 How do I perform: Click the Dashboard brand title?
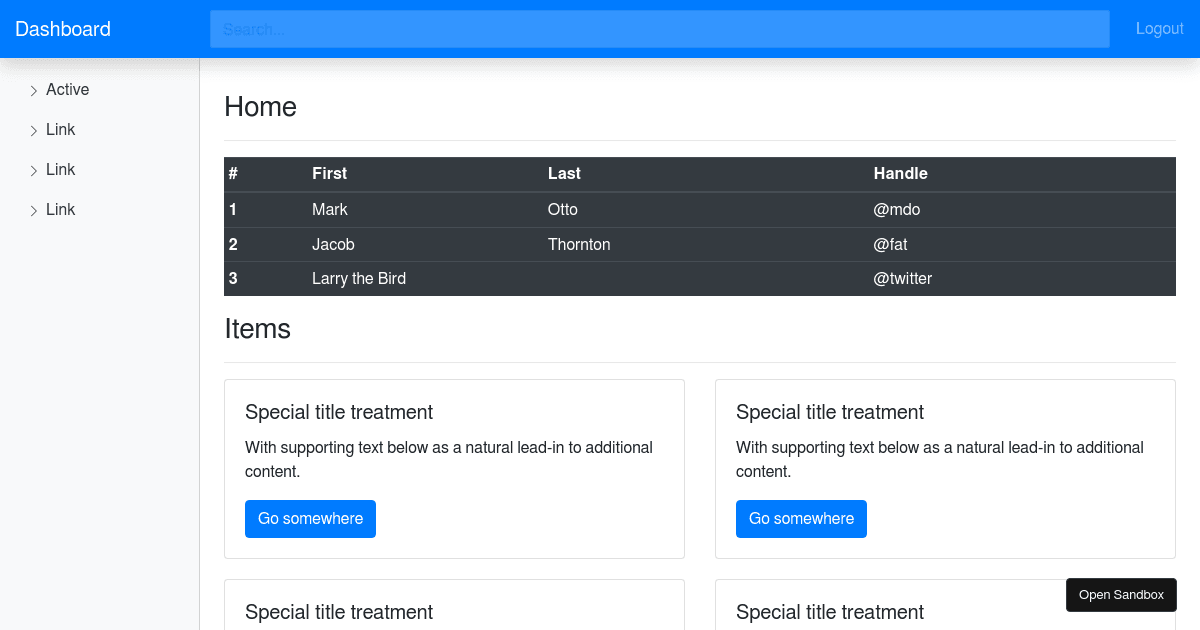[x=62, y=29]
